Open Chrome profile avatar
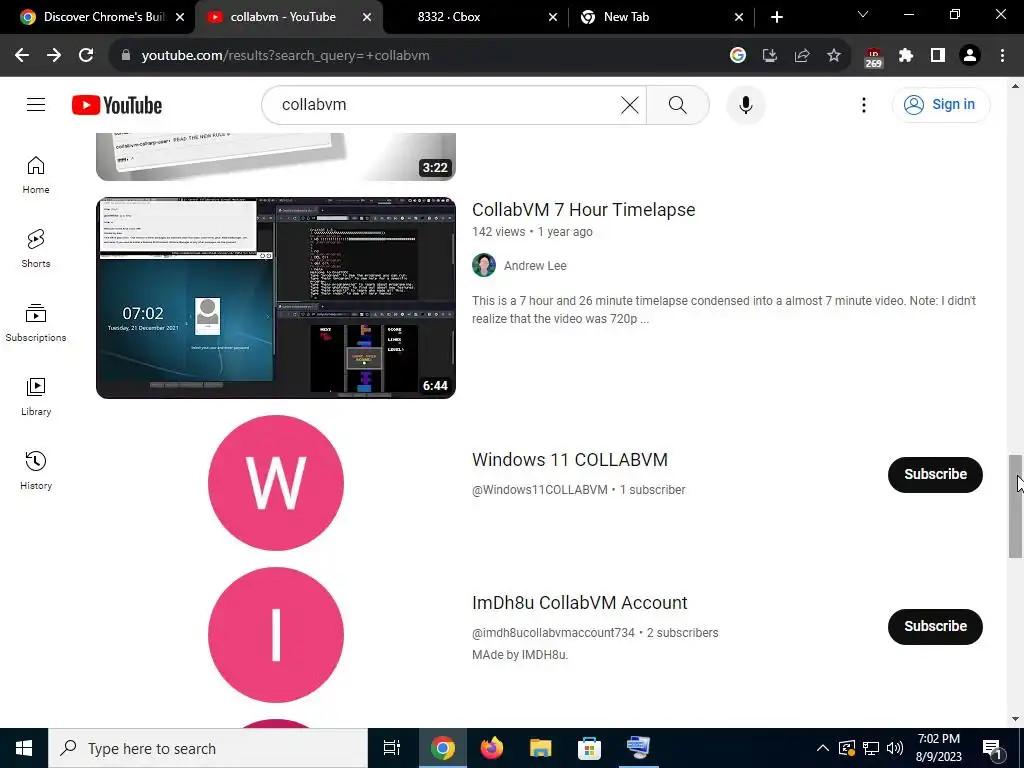This screenshot has height=768, width=1024. click(x=970, y=56)
